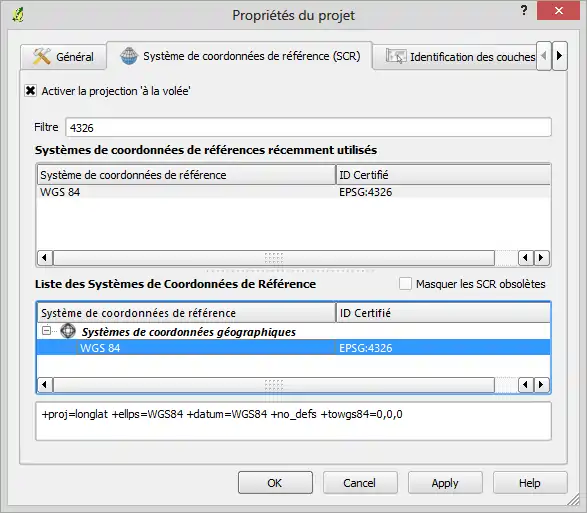Open the Identification des couches tab
587x513 pixels.
(x=454, y=57)
